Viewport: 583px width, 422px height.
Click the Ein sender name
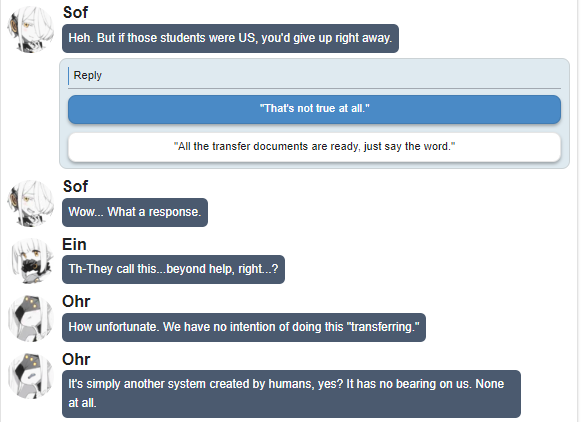click(74, 245)
